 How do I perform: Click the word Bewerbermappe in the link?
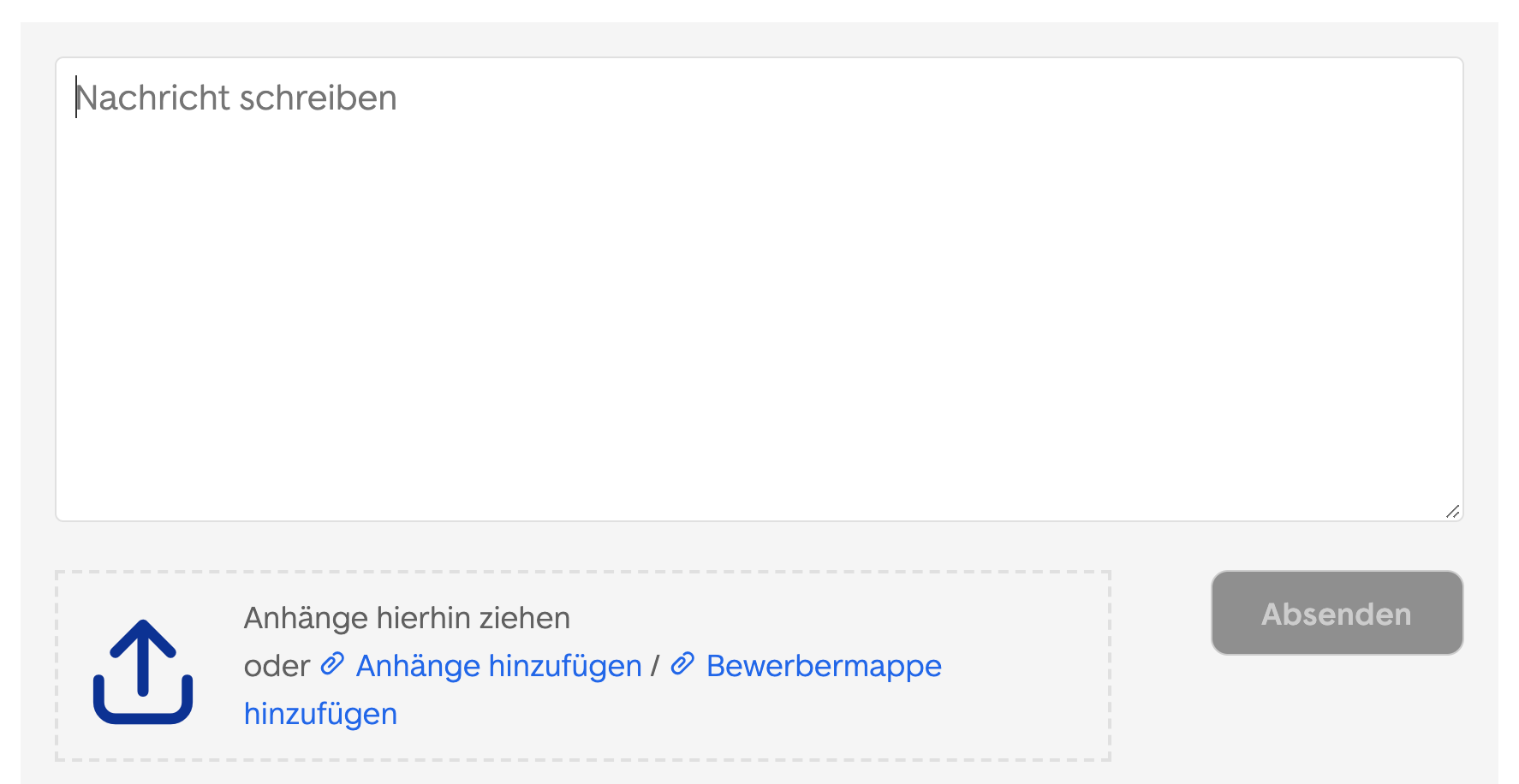coord(824,666)
